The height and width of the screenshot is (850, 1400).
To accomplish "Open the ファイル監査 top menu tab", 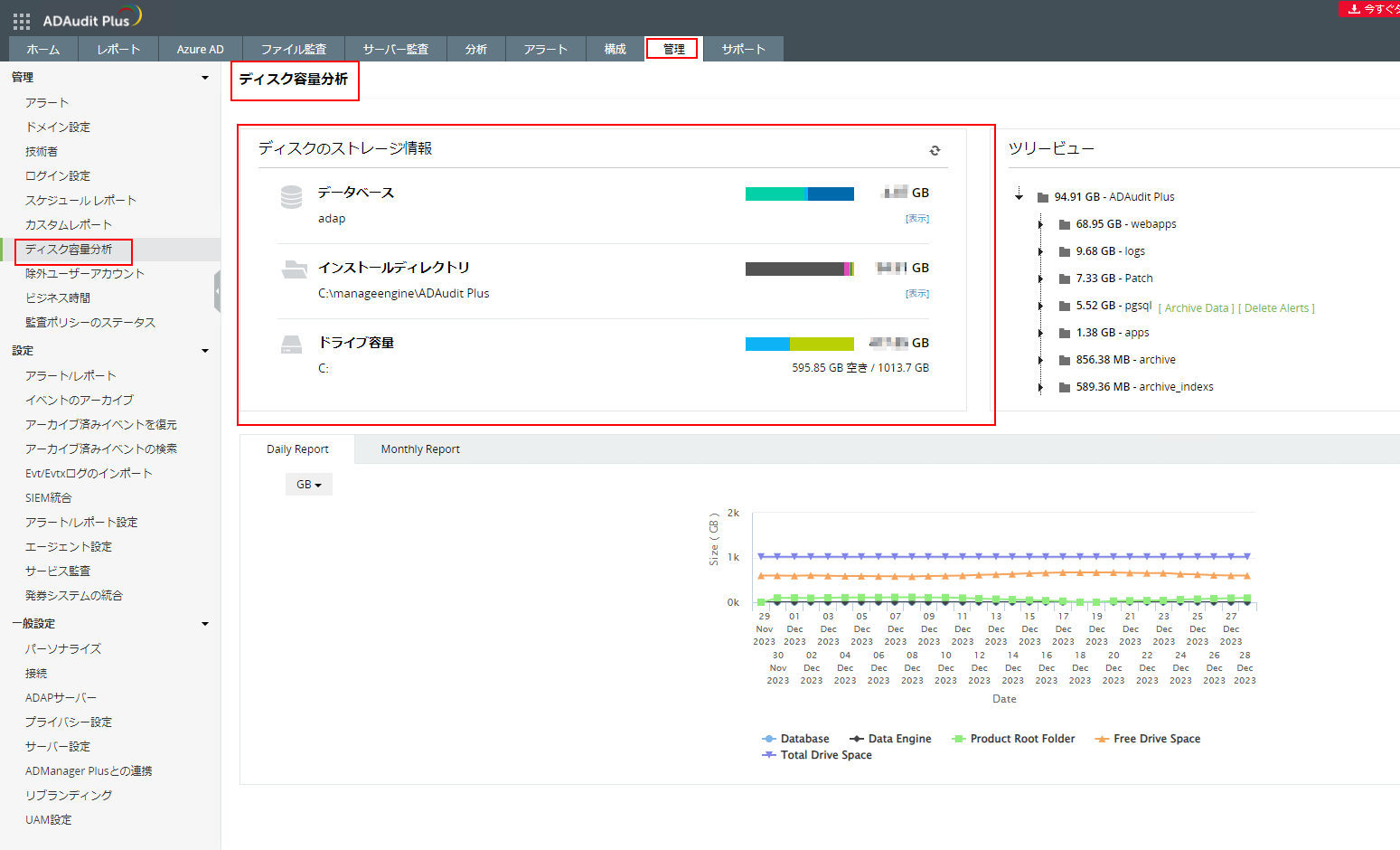I will click(293, 49).
